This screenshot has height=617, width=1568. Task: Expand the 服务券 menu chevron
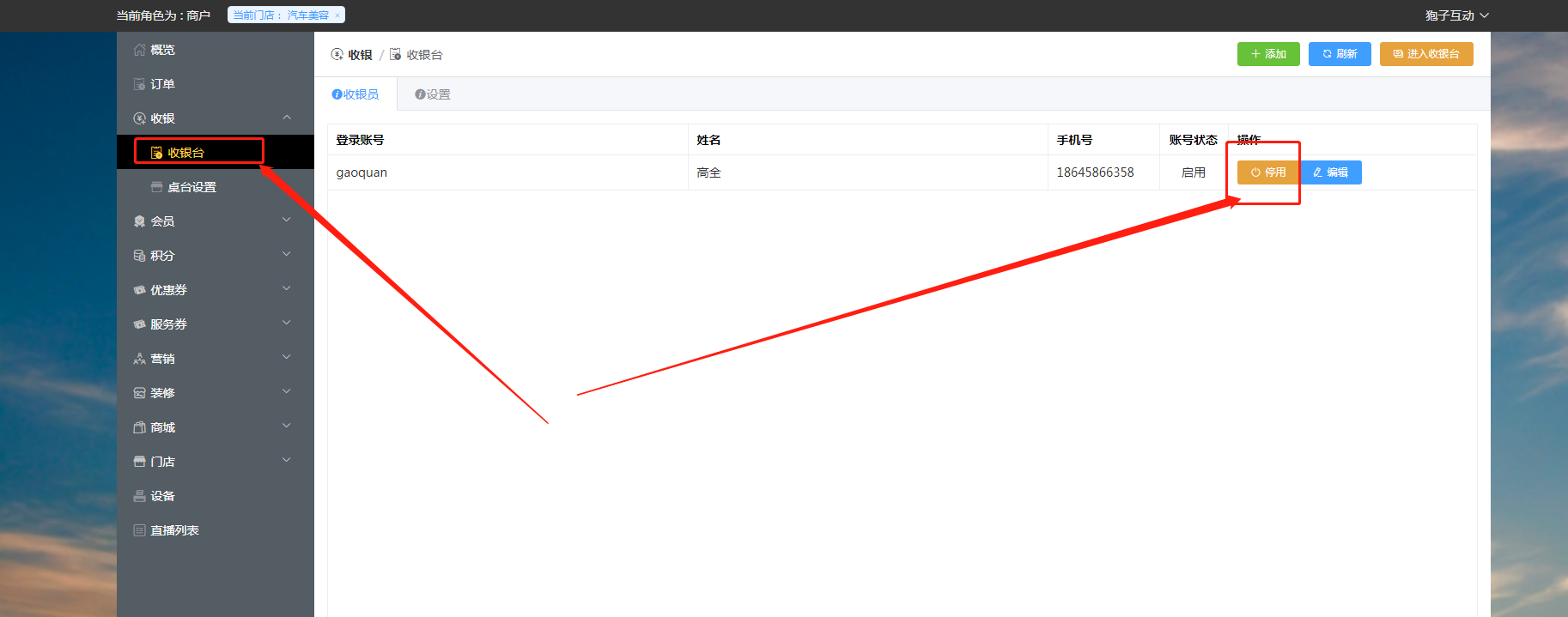pos(287,324)
